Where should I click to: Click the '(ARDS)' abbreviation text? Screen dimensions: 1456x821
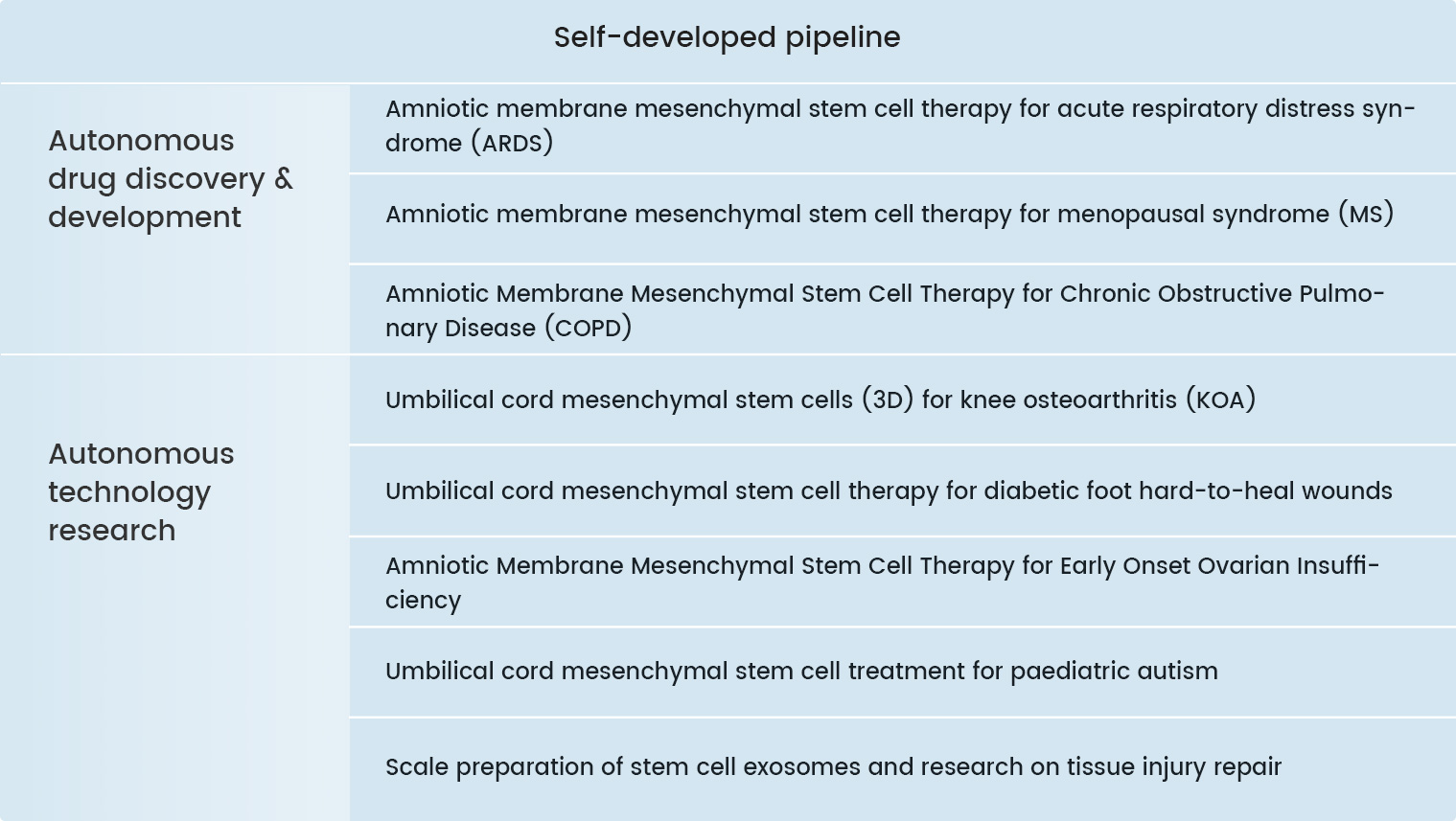pos(511,144)
